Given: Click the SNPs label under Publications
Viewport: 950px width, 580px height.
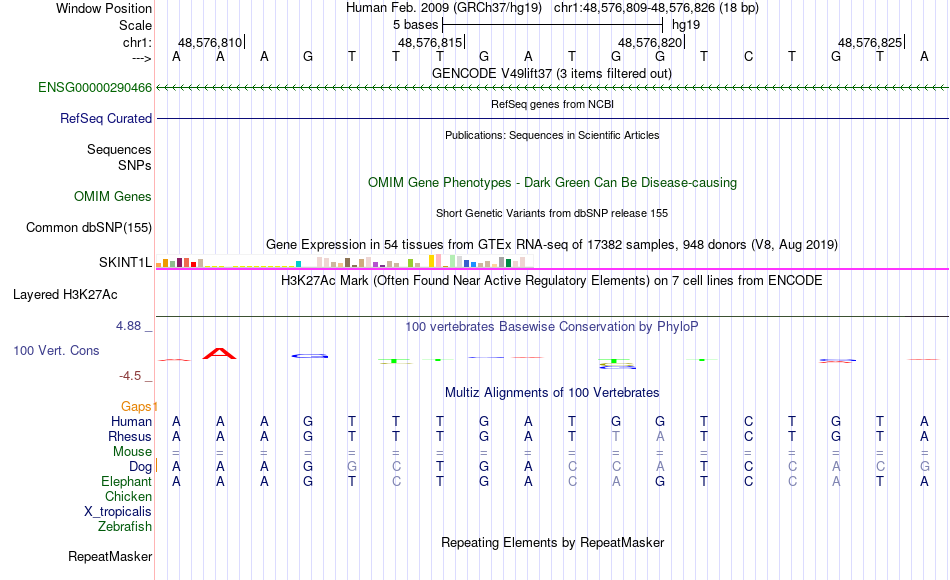Looking at the screenshot, I should 135,165.
